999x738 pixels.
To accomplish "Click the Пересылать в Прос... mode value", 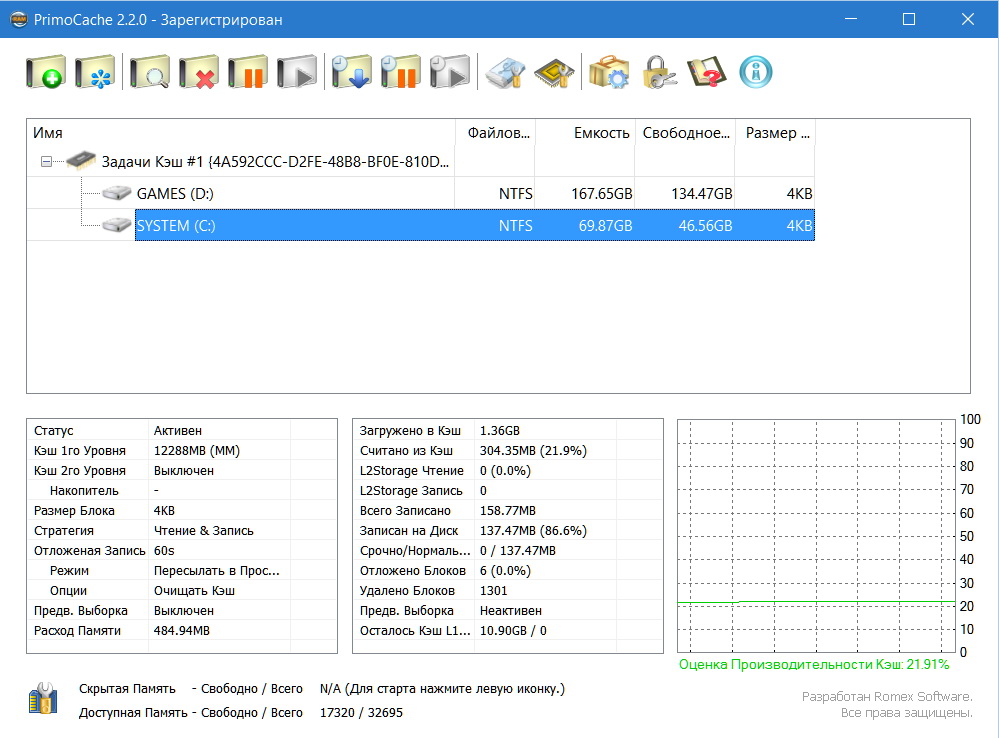I will tap(217, 571).
